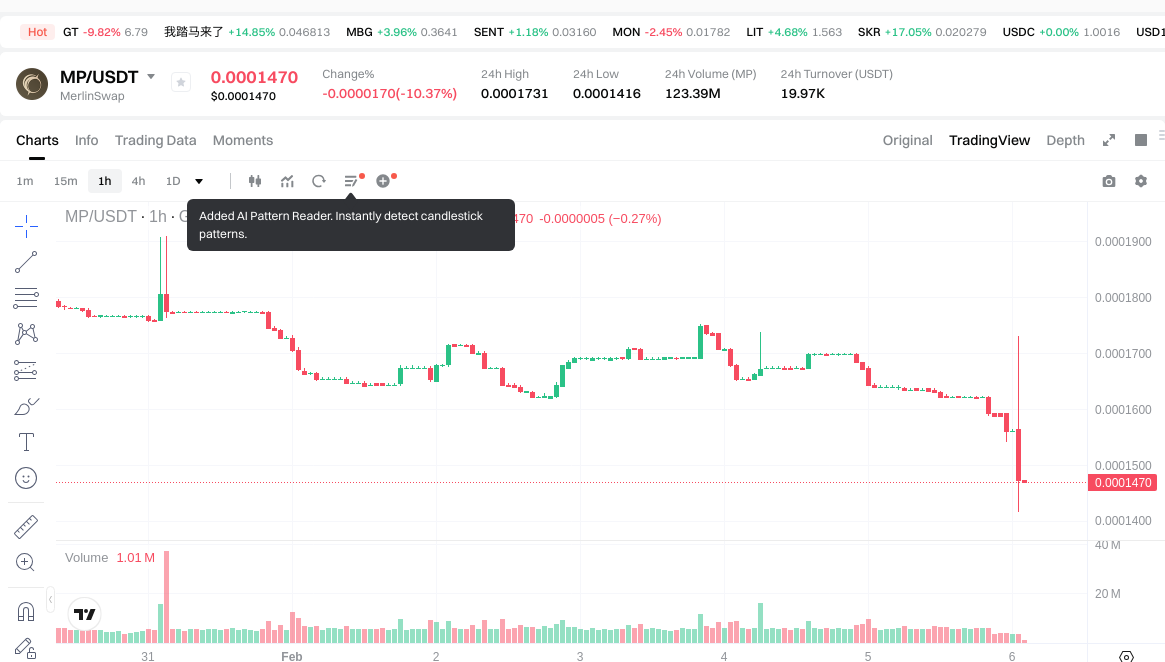The height and width of the screenshot is (662, 1165).
Task: Expand more time intervals dropdown
Action: [x=199, y=181]
